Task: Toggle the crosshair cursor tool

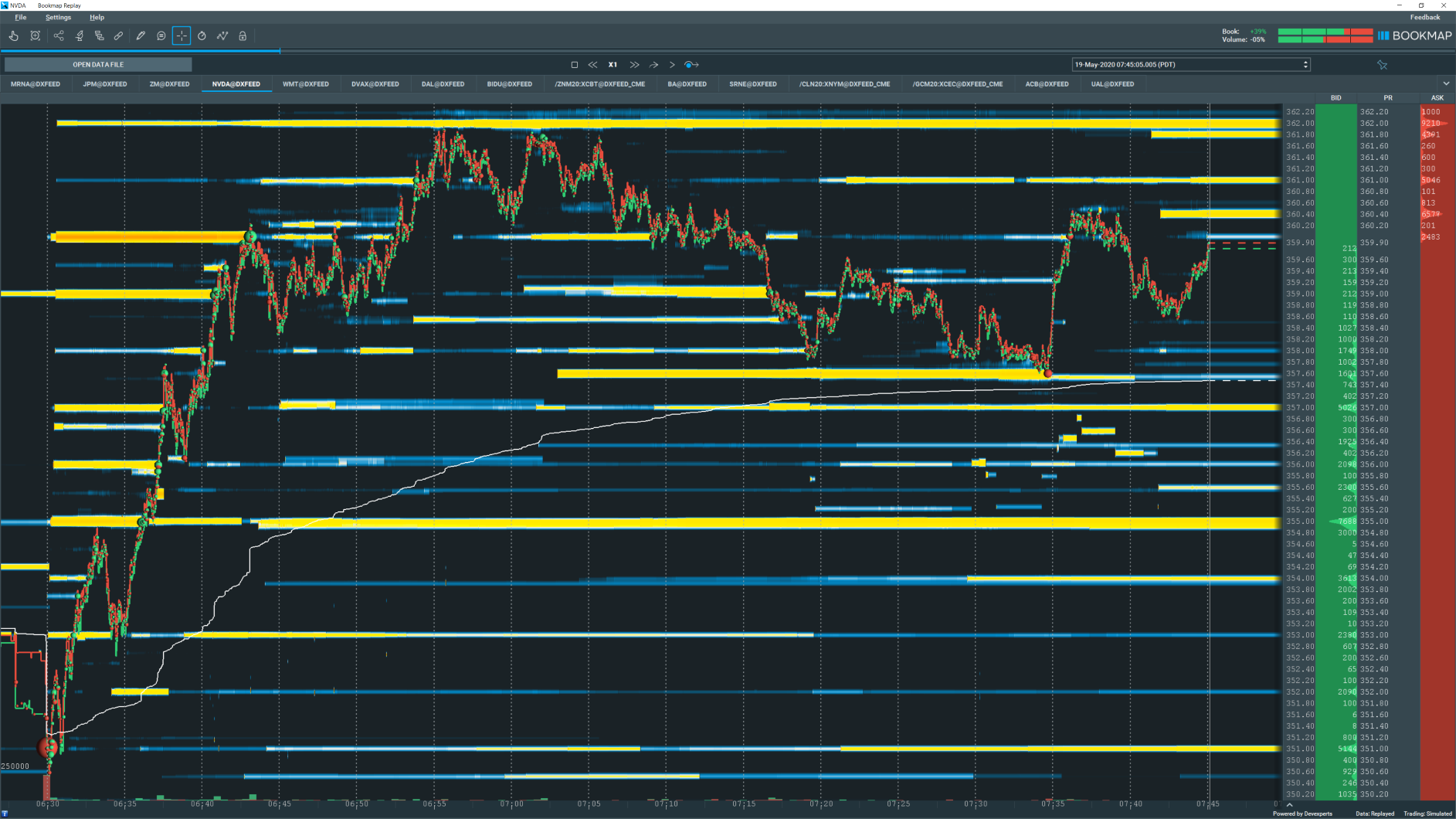Action: (x=182, y=36)
